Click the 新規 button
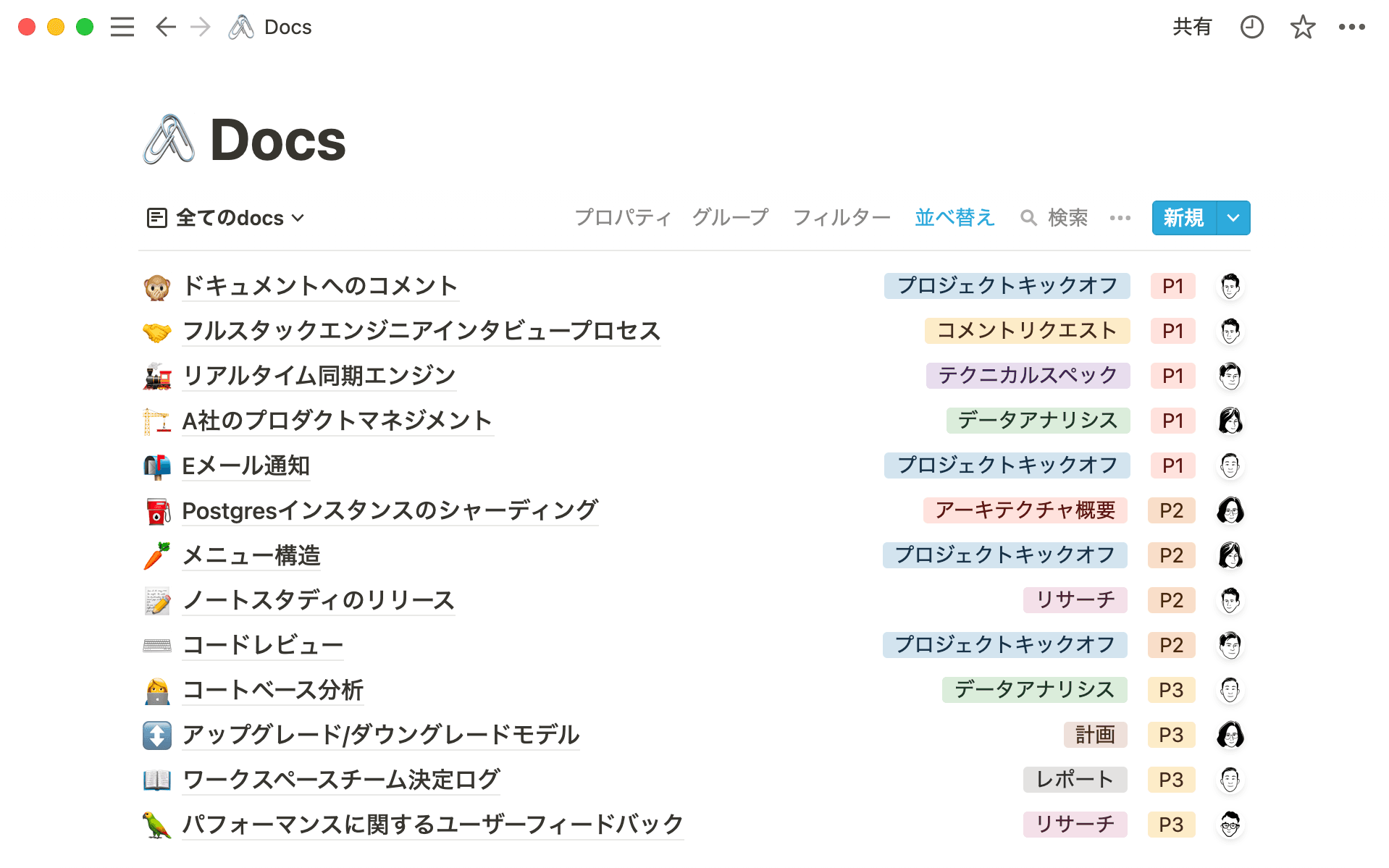The width and height of the screenshot is (1389, 868). tap(1183, 218)
